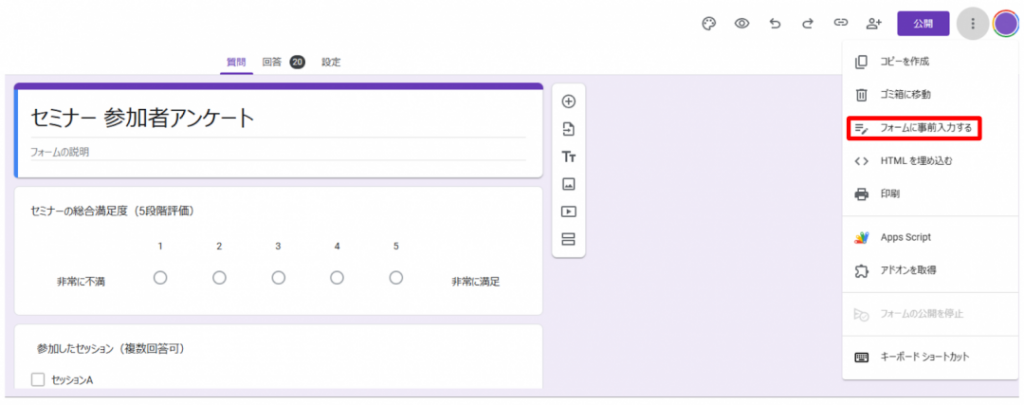Select rating 5 radio button

[x=396, y=277]
